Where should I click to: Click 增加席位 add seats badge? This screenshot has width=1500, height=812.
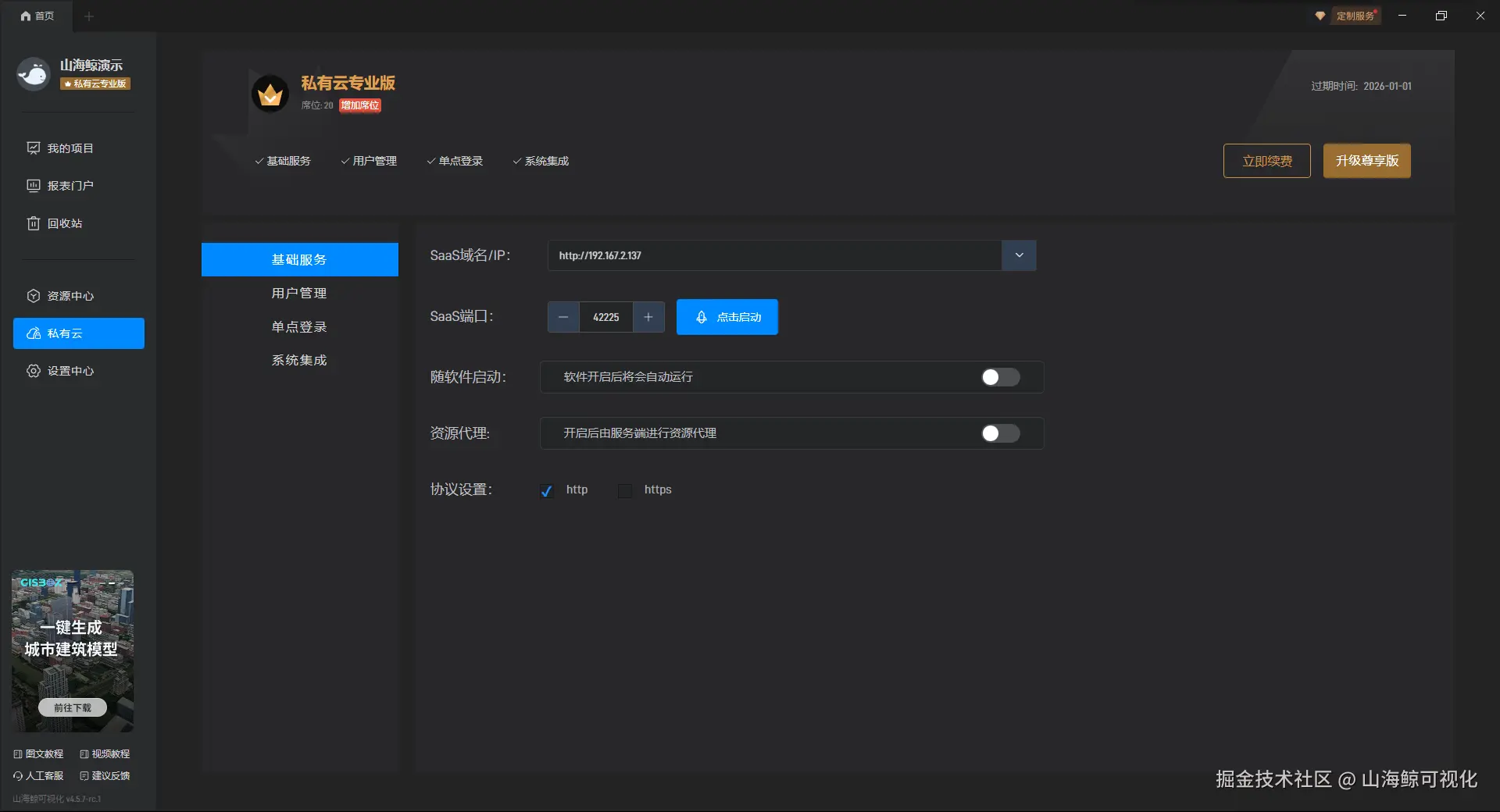point(360,105)
